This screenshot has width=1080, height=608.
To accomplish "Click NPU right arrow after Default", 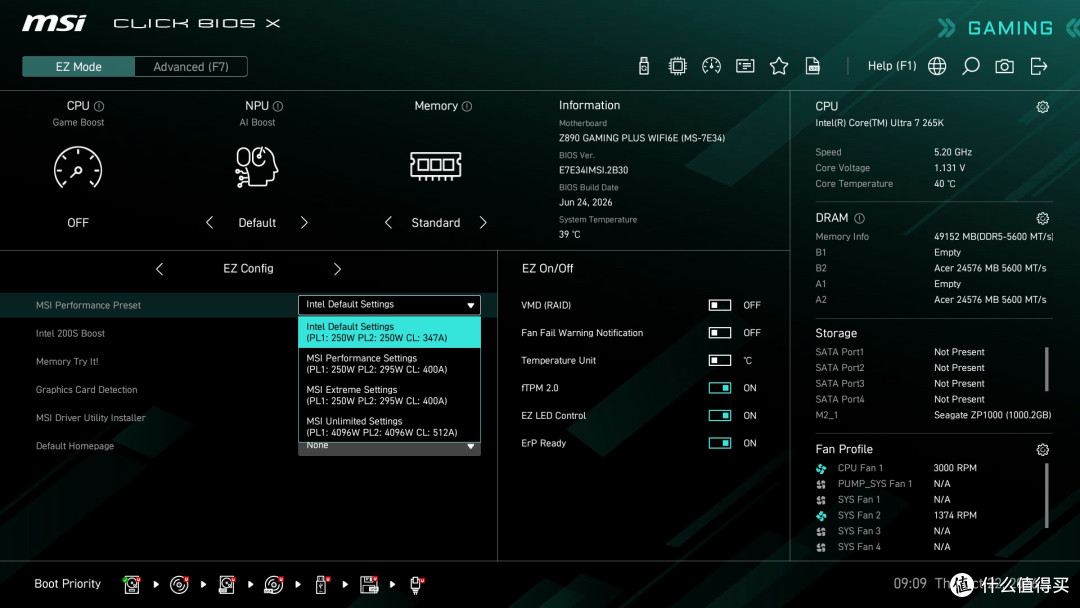I will pos(304,222).
